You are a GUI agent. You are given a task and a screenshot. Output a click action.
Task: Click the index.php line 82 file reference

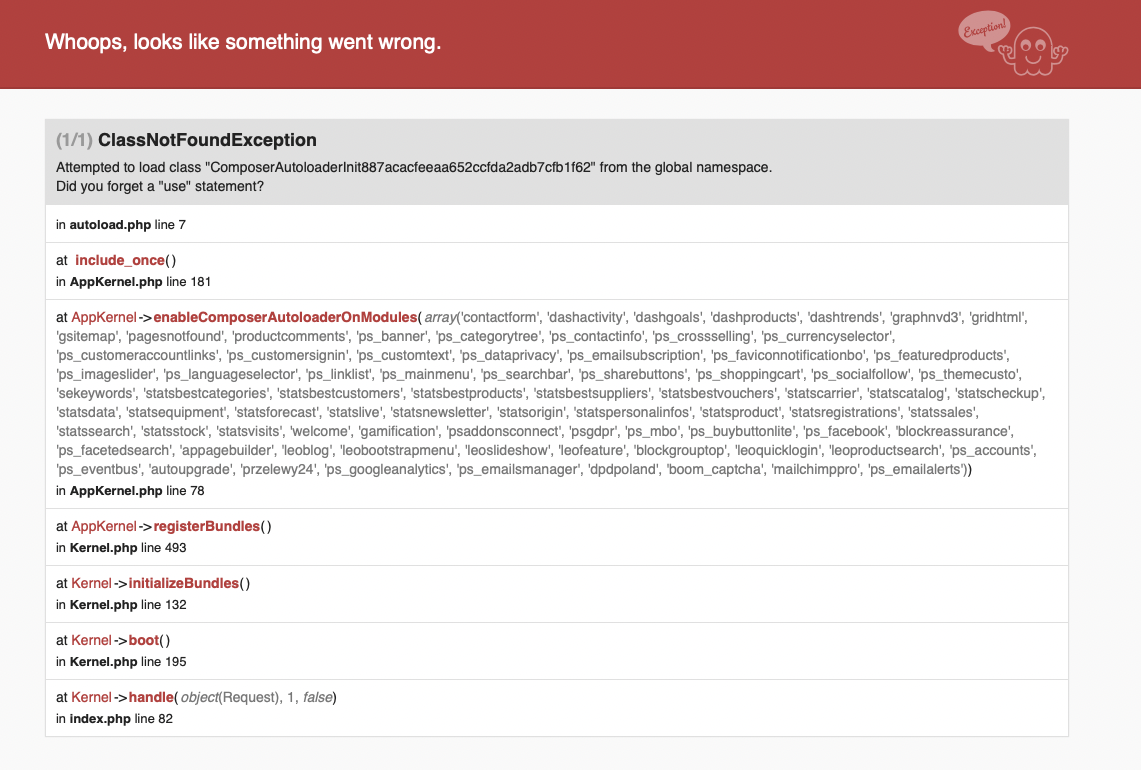[x=114, y=718]
